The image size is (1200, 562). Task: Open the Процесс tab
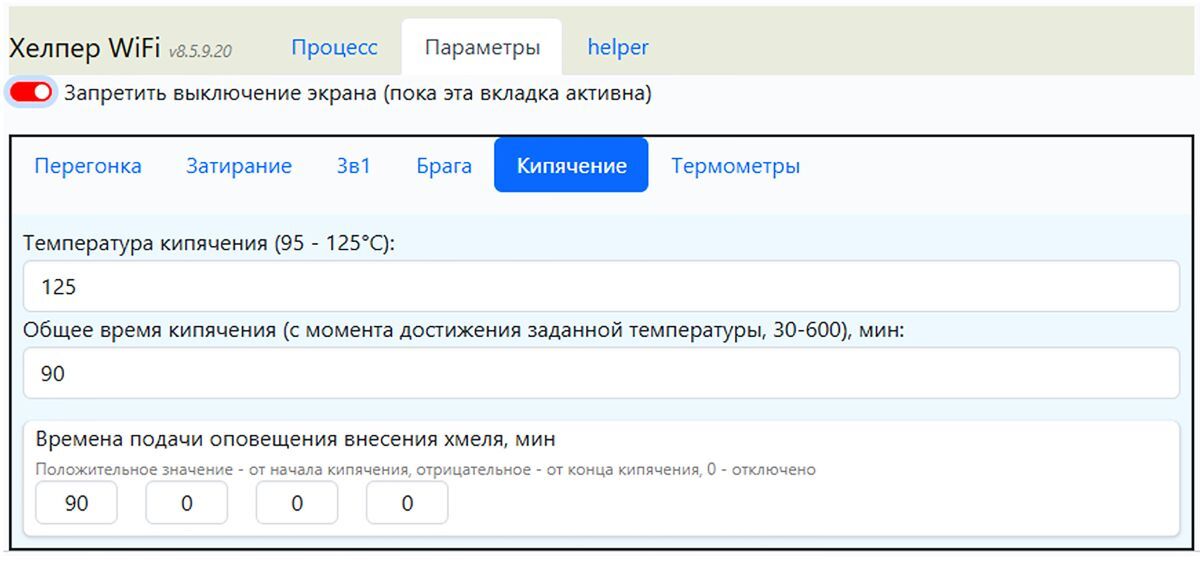pyautogui.click(x=334, y=47)
